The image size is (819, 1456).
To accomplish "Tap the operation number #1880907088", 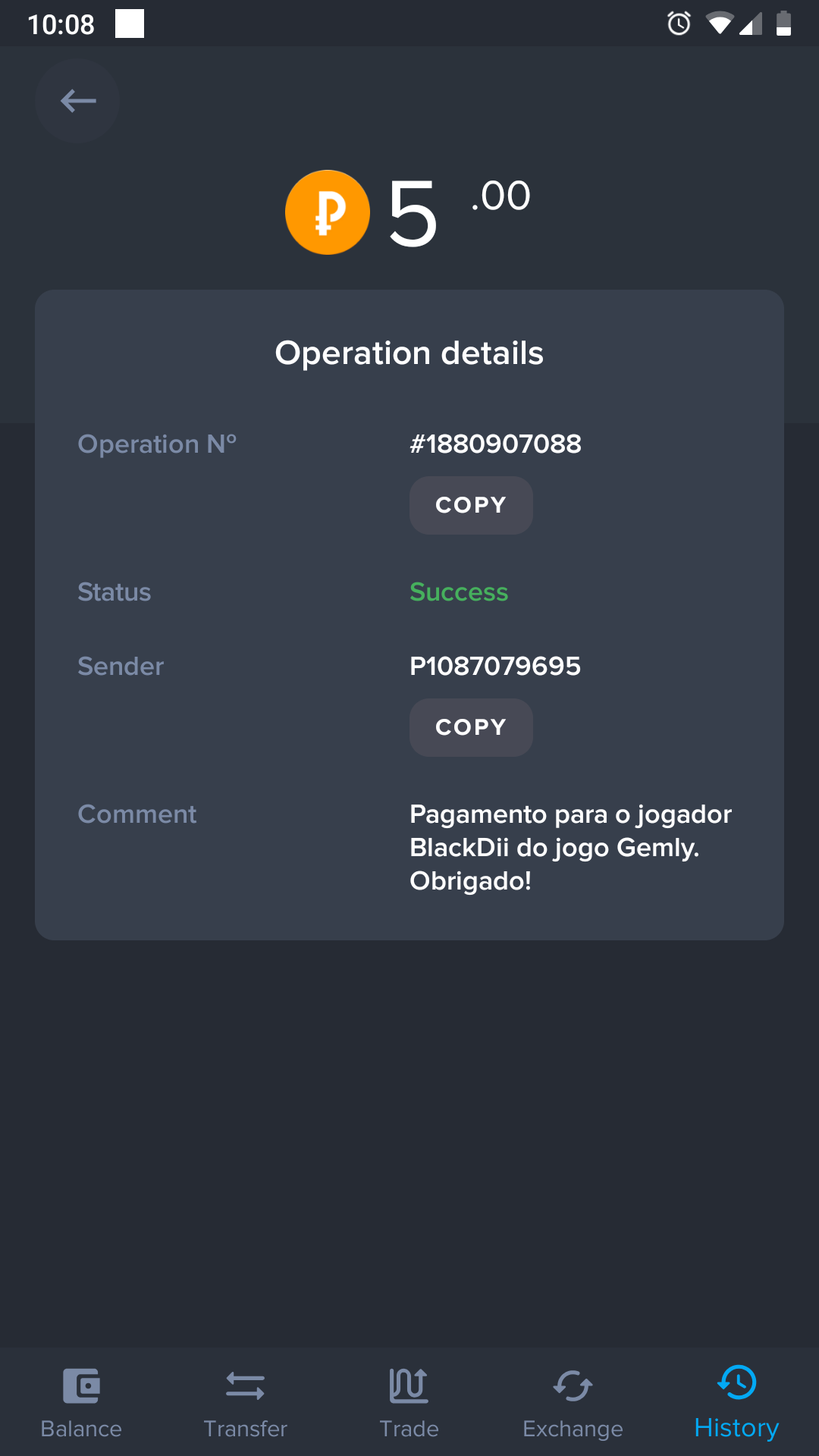I will click(x=495, y=444).
